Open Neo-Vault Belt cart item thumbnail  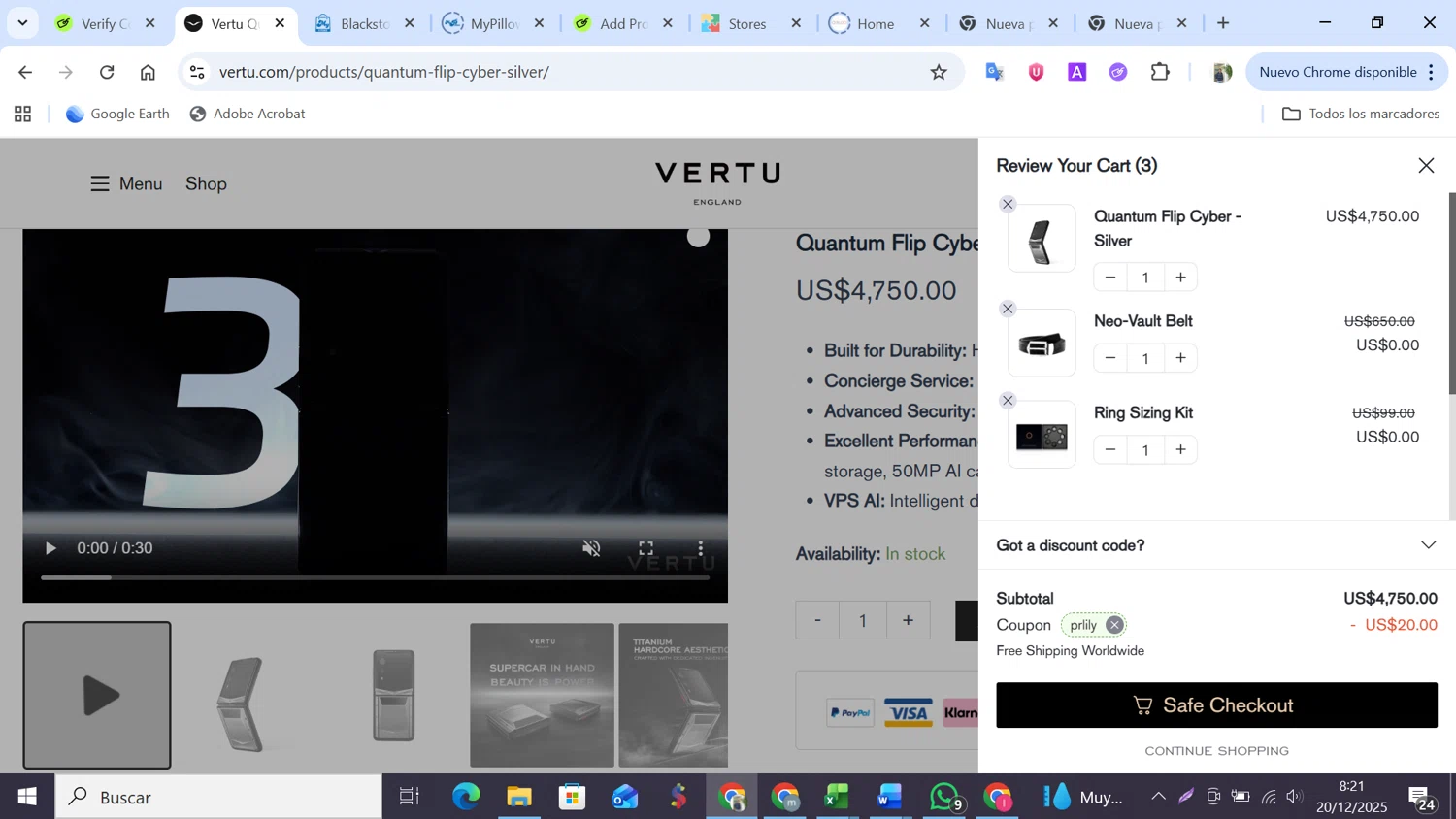coord(1042,343)
